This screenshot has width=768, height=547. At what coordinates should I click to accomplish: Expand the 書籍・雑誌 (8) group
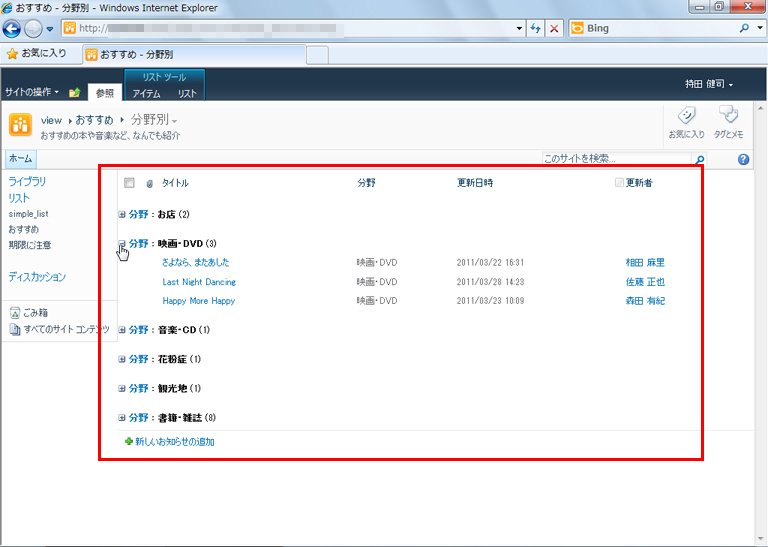(x=122, y=418)
